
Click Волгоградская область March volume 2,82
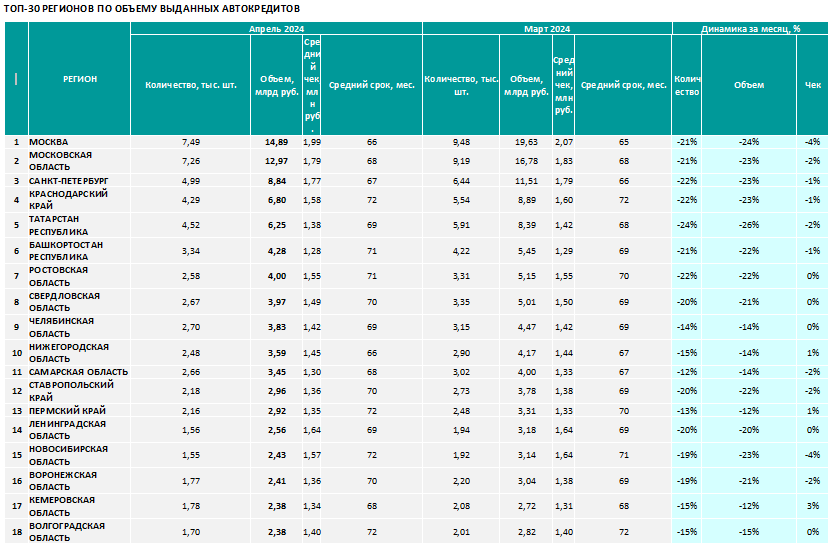[526, 532]
